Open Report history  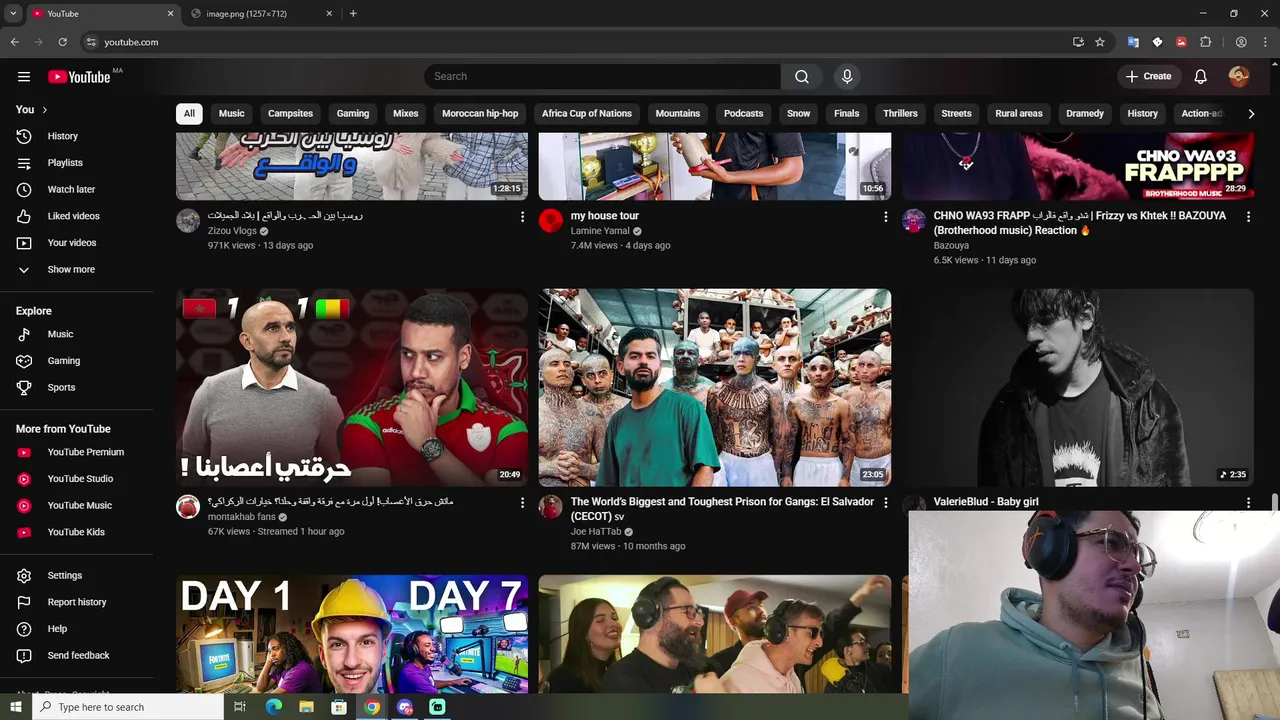(76, 602)
